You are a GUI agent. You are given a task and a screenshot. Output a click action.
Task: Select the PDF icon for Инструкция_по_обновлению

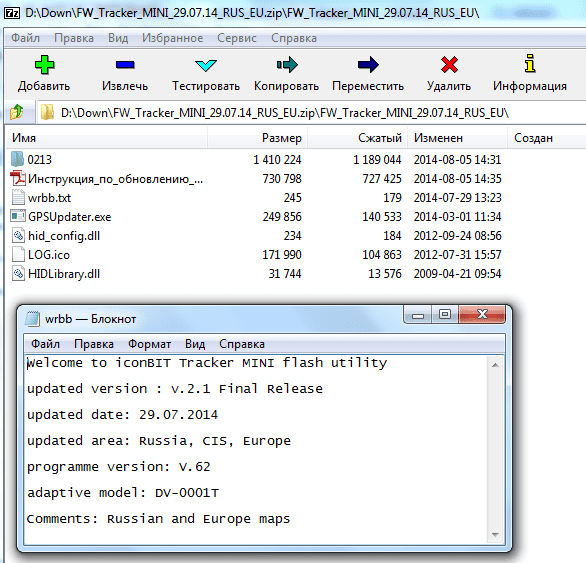[18, 178]
